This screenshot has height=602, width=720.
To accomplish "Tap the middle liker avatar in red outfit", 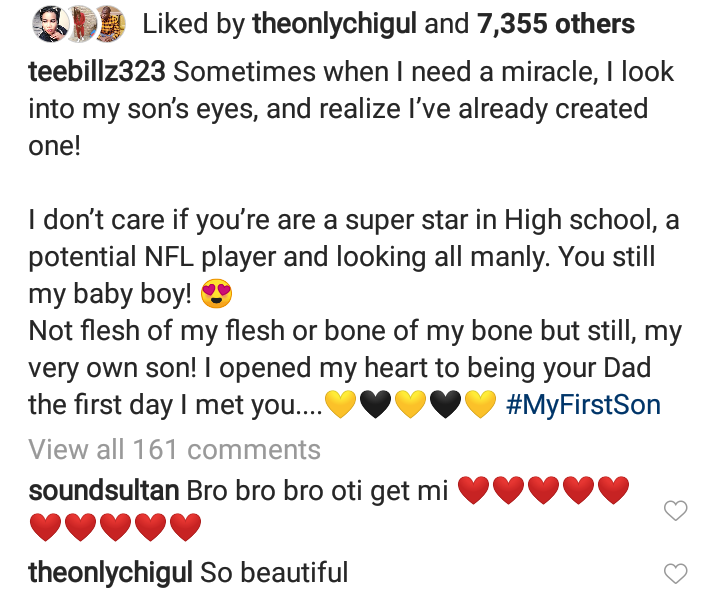I will pos(79,23).
